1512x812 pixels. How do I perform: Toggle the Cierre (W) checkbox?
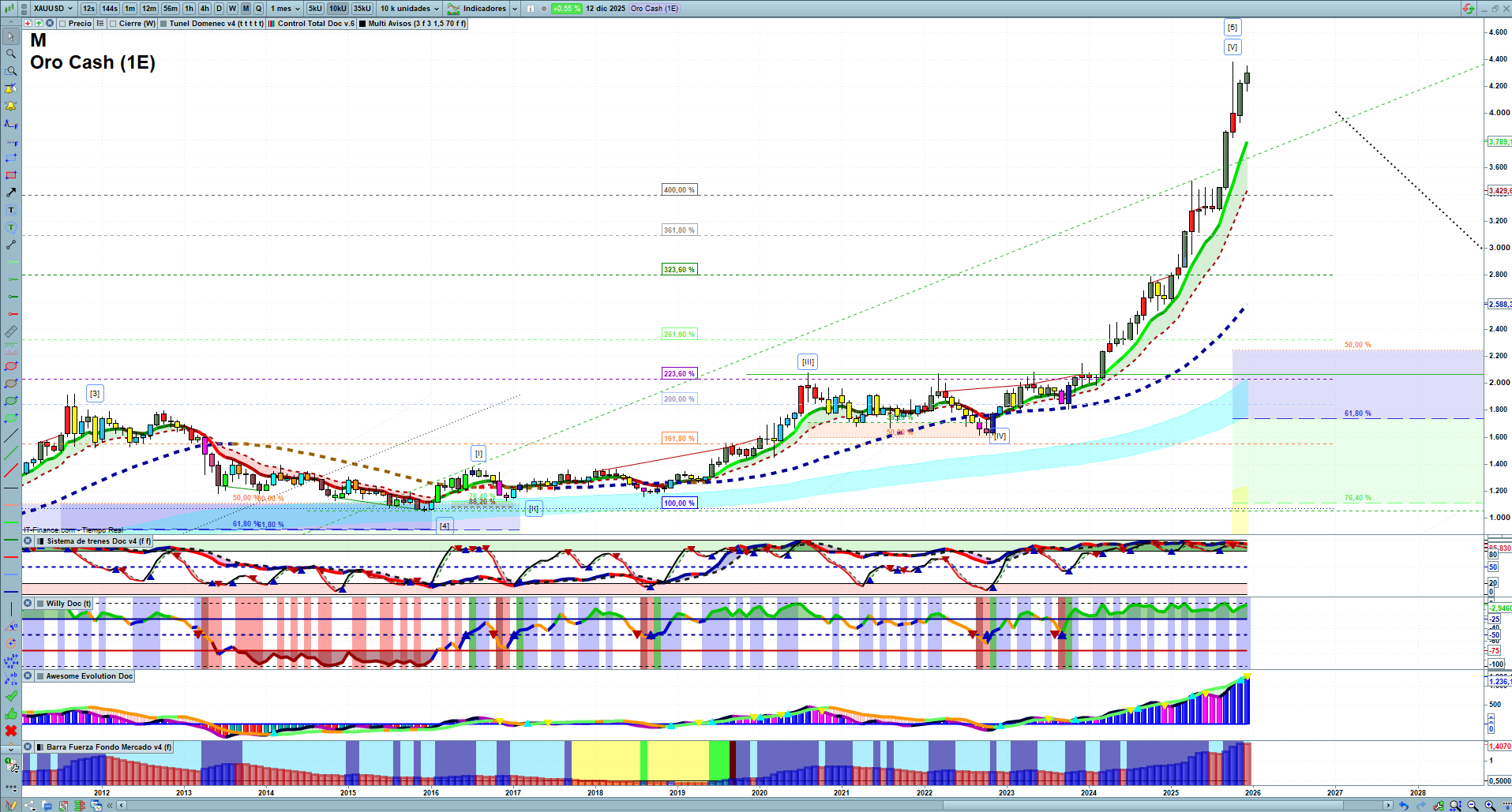point(113,24)
